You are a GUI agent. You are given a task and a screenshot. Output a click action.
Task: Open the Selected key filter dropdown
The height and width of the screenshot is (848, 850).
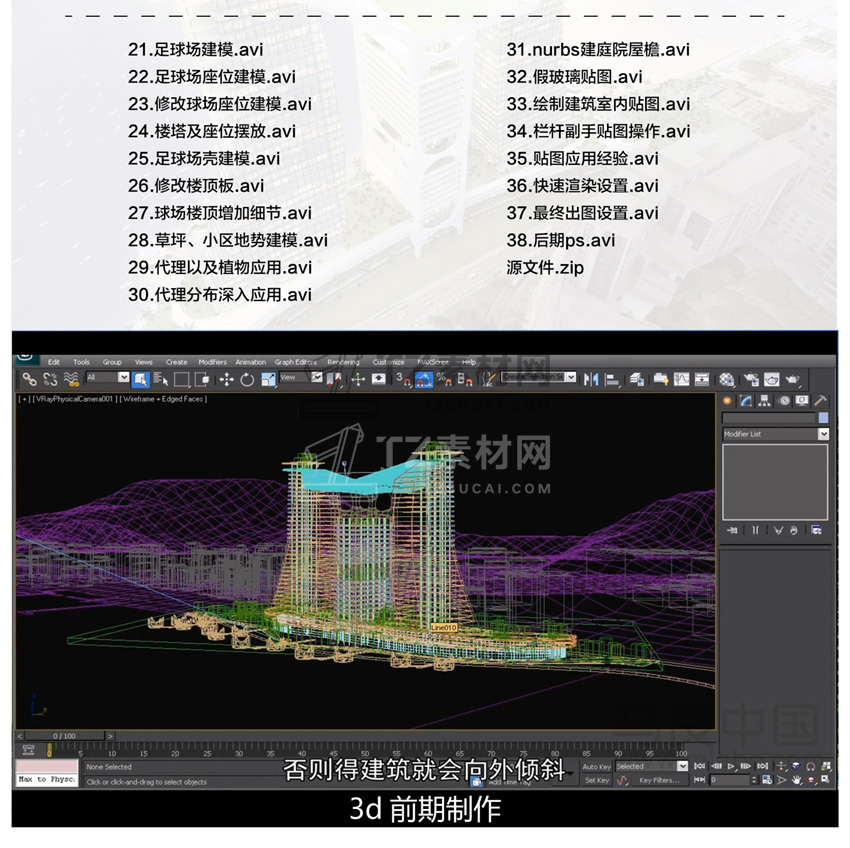pos(652,766)
